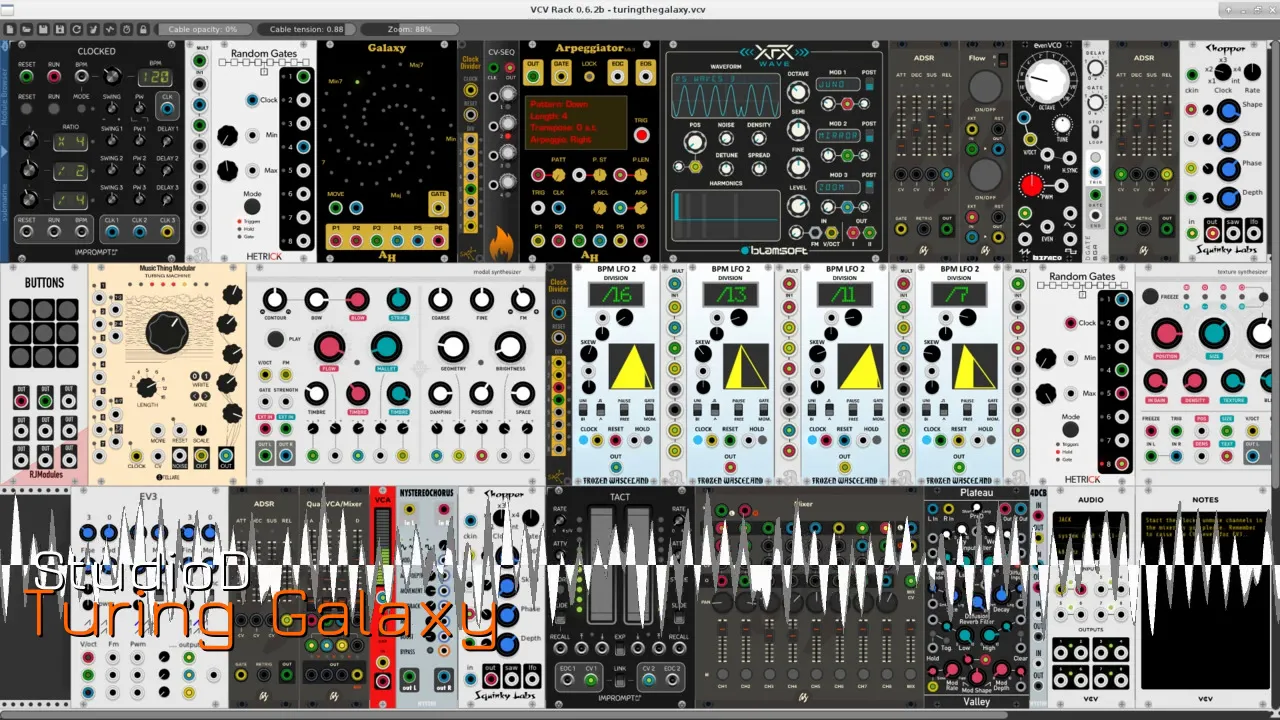Screen dimensions: 1280x720
Task: Open the sample rate waveform icon
Action: click(111, 29)
